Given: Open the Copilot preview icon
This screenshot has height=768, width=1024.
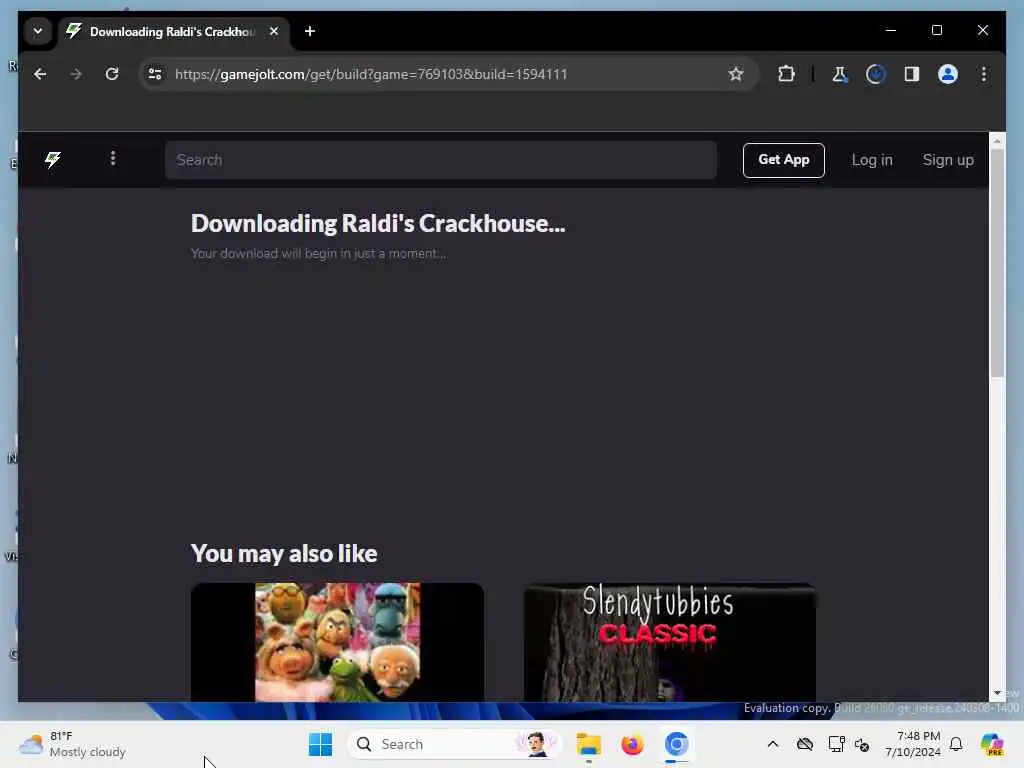Looking at the screenshot, I should [x=992, y=744].
